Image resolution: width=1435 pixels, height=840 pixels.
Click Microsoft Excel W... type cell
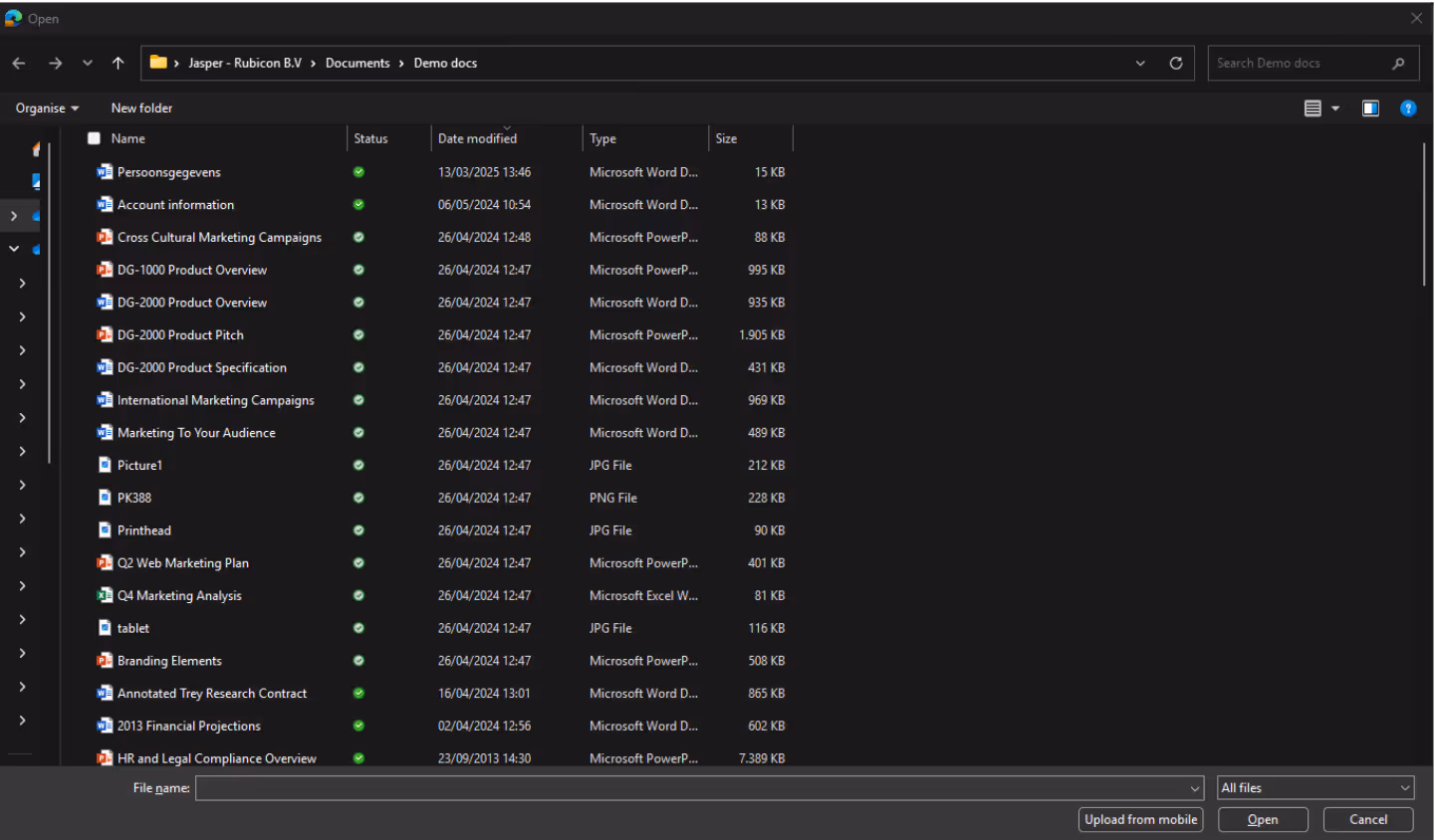[643, 595]
